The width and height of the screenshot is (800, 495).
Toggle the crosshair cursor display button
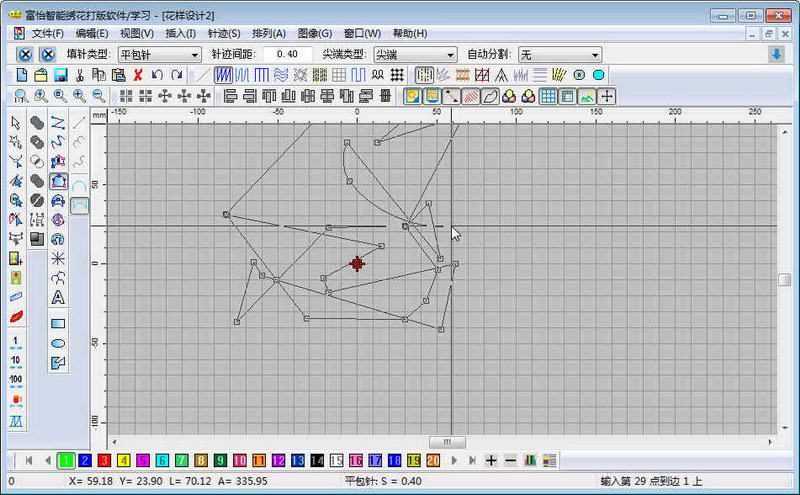(x=606, y=96)
